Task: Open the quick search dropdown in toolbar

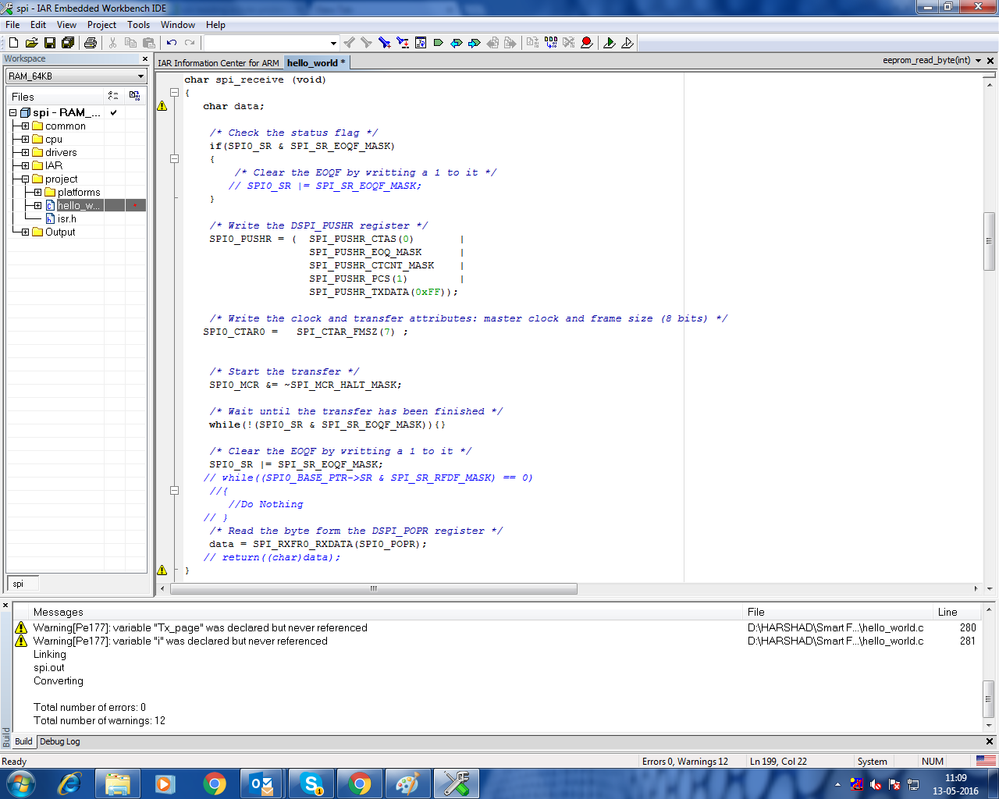Action: point(333,43)
